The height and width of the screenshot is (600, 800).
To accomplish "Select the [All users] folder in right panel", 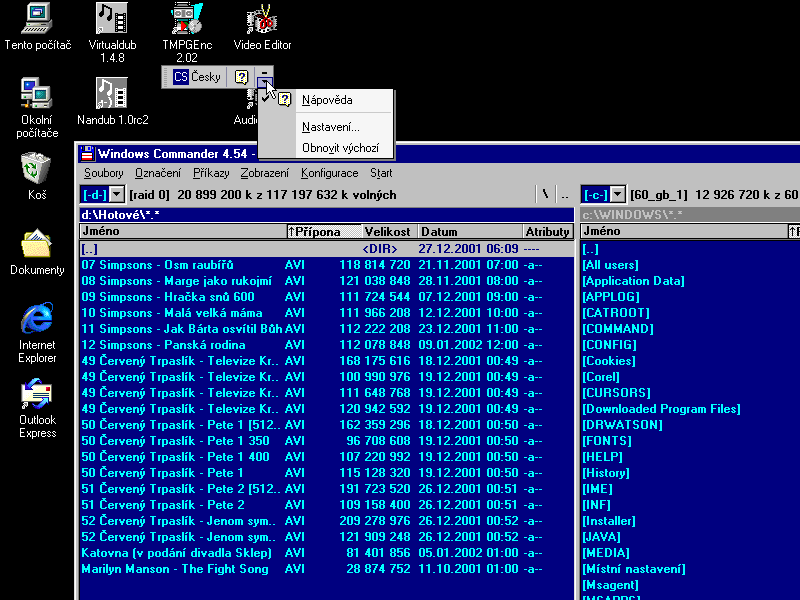I will pos(610,265).
